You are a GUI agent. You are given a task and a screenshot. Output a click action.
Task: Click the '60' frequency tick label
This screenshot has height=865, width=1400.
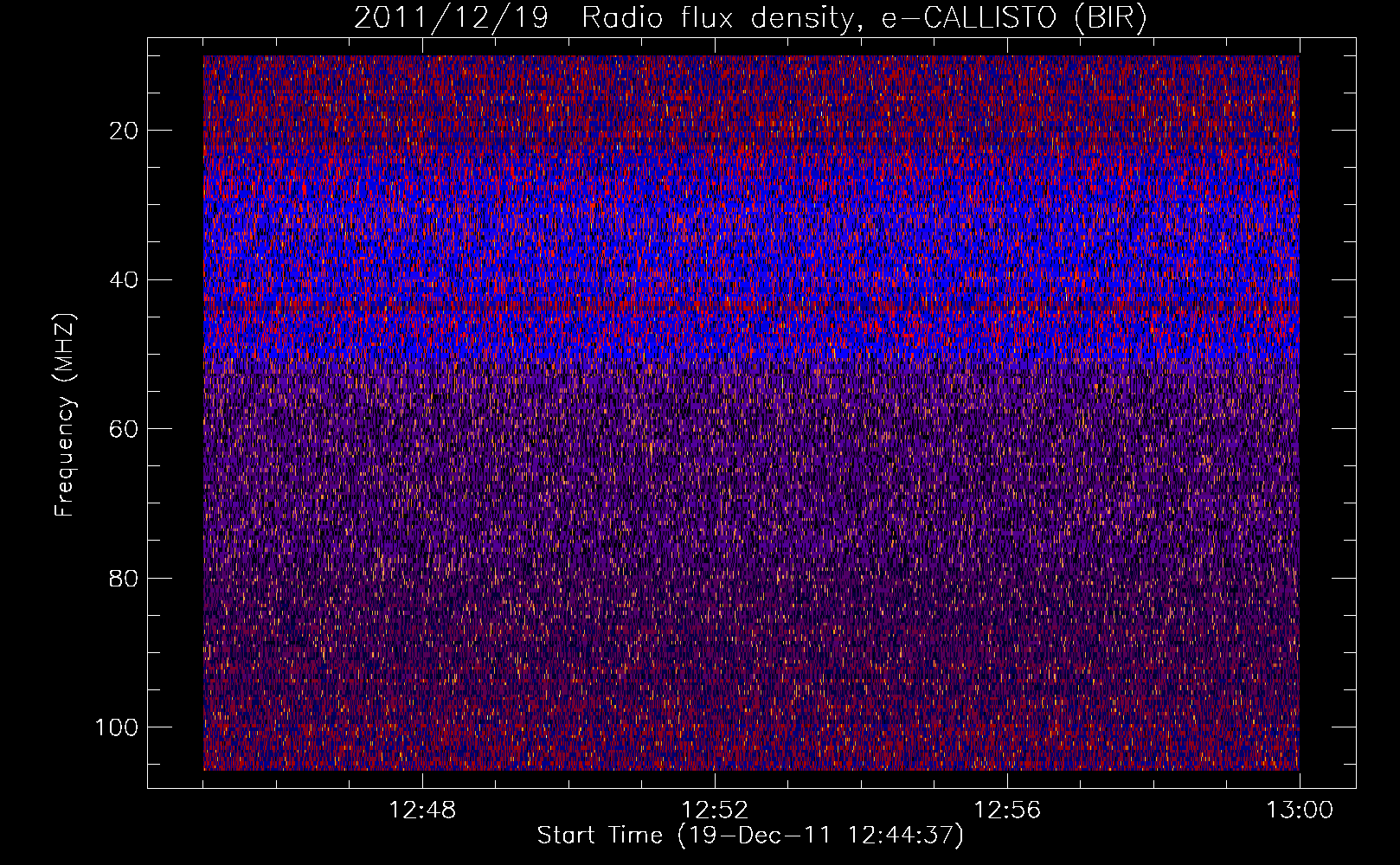coord(125,429)
